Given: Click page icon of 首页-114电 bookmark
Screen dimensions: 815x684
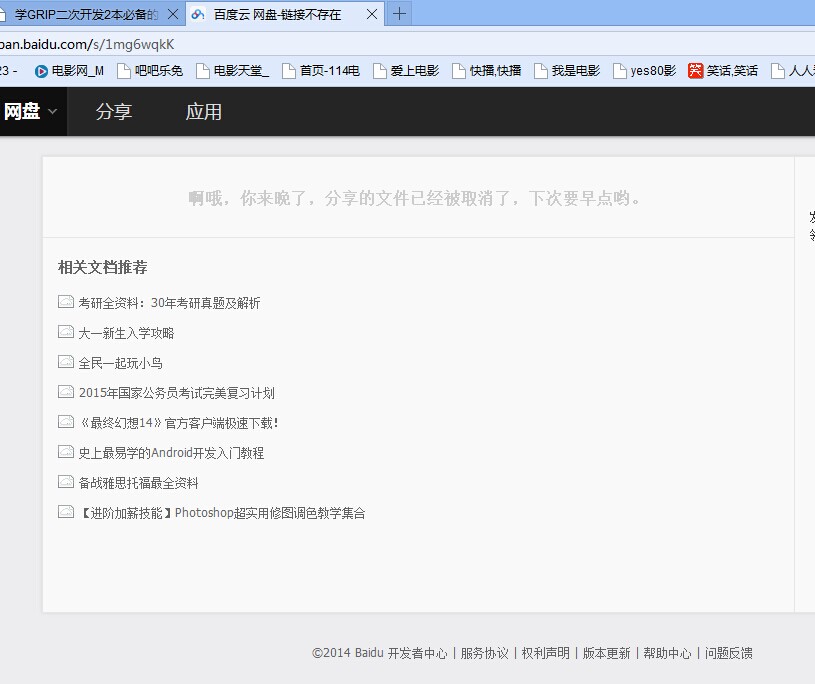Looking at the screenshot, I should (x=288, y=71).
